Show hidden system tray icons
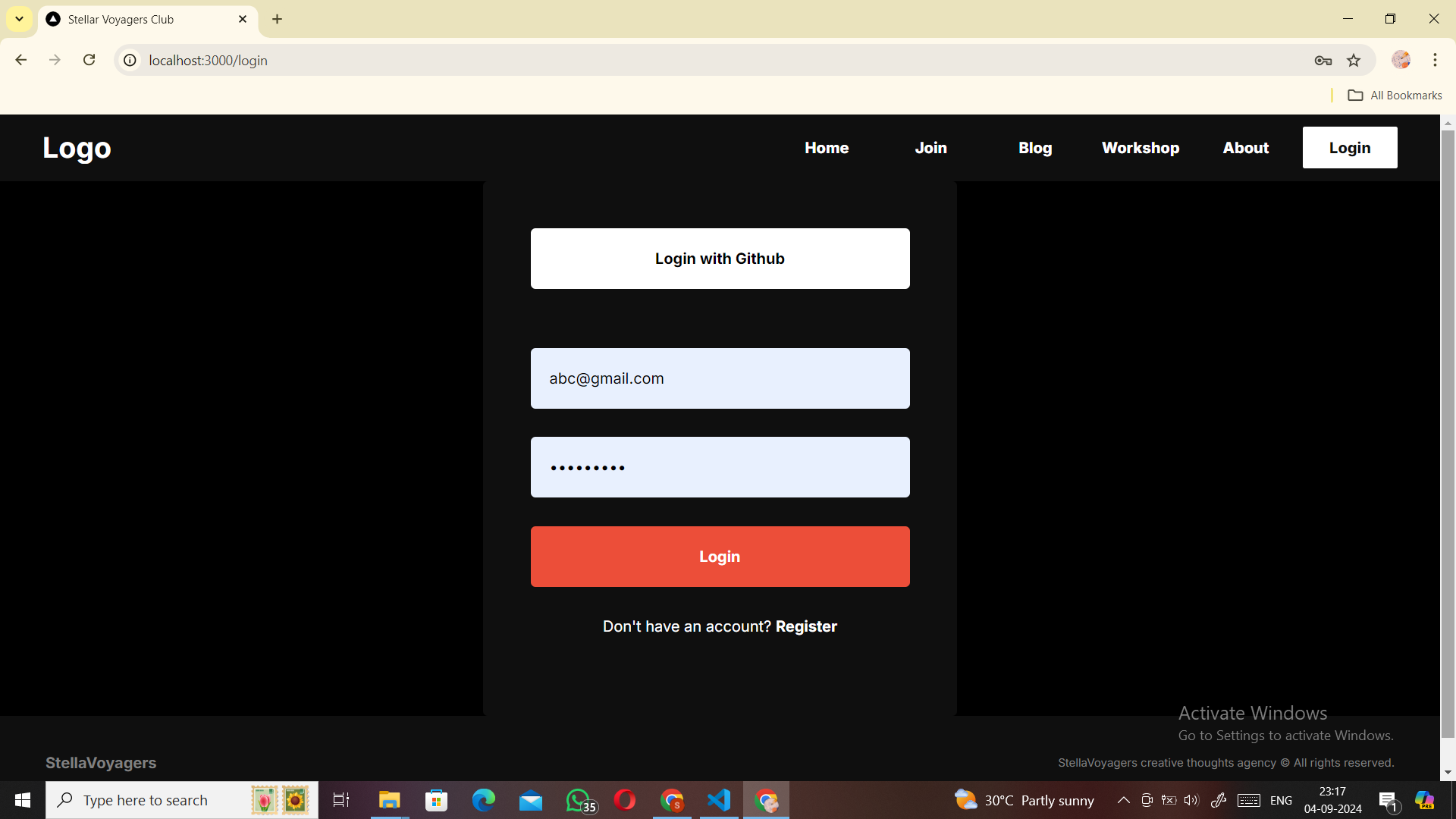This screenshot has height=819, width=1456. click(1123, 800)
